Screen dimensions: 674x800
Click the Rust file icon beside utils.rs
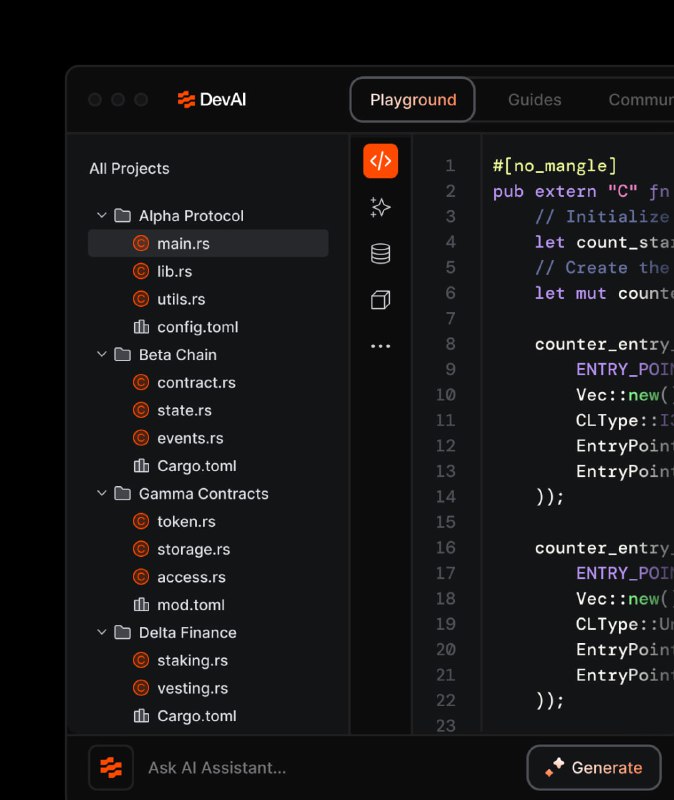click(141, 299)
